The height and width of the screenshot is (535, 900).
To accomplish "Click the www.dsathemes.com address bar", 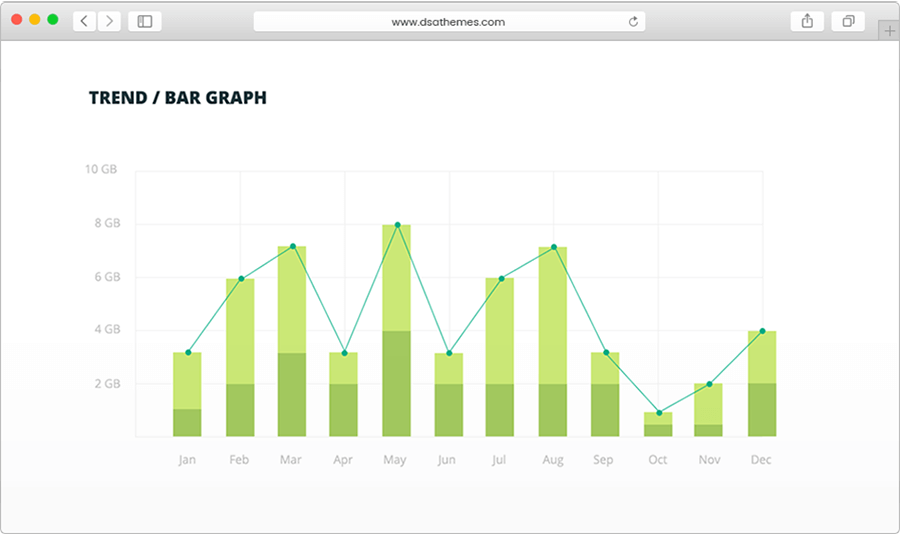I will (447, 21).
